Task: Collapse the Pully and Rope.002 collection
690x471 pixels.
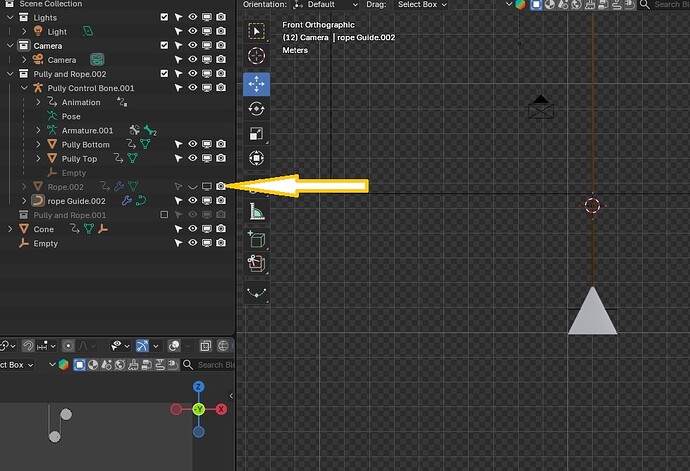Action: pos(10,74)
